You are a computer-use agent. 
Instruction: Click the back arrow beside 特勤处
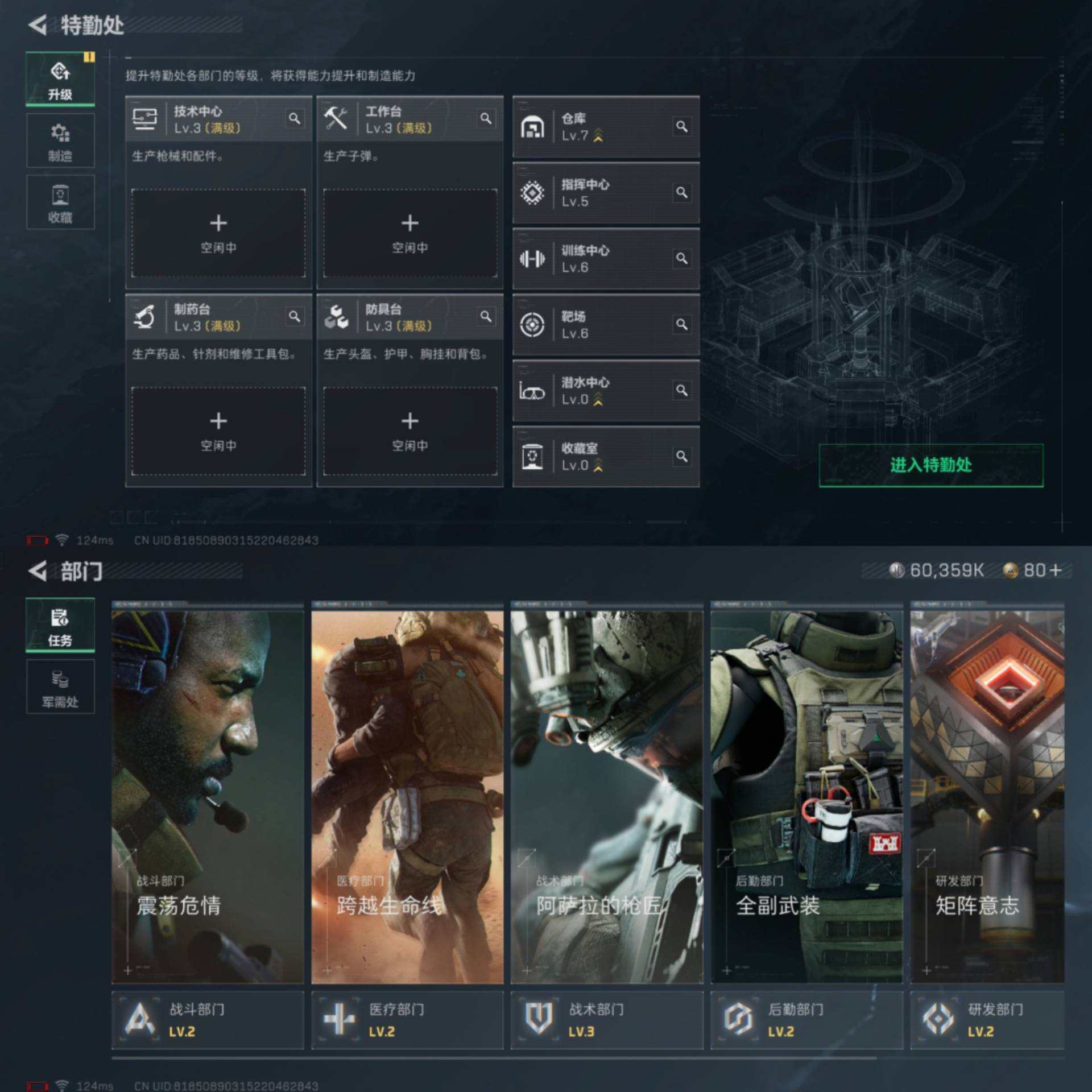point(38,25)
